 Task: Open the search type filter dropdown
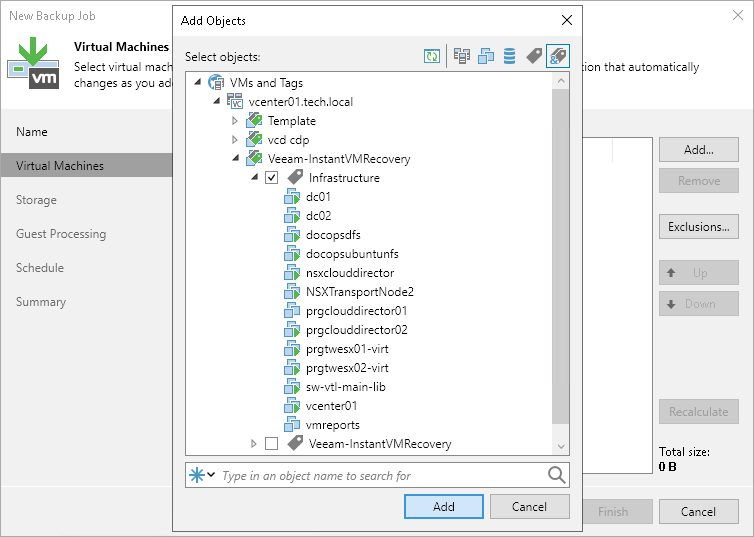[202, 475]
